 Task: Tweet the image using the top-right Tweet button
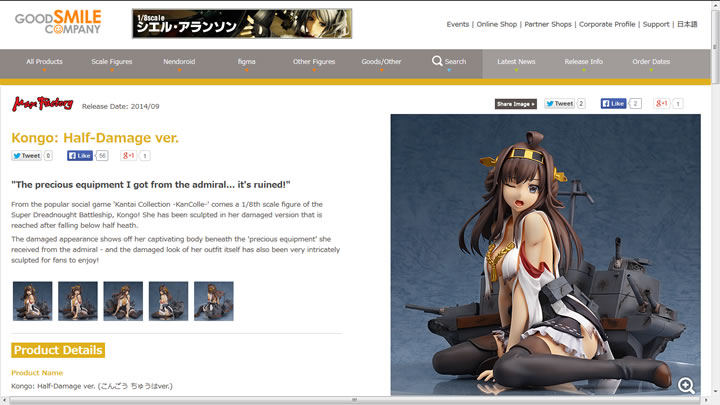click(x=559, y=104)
